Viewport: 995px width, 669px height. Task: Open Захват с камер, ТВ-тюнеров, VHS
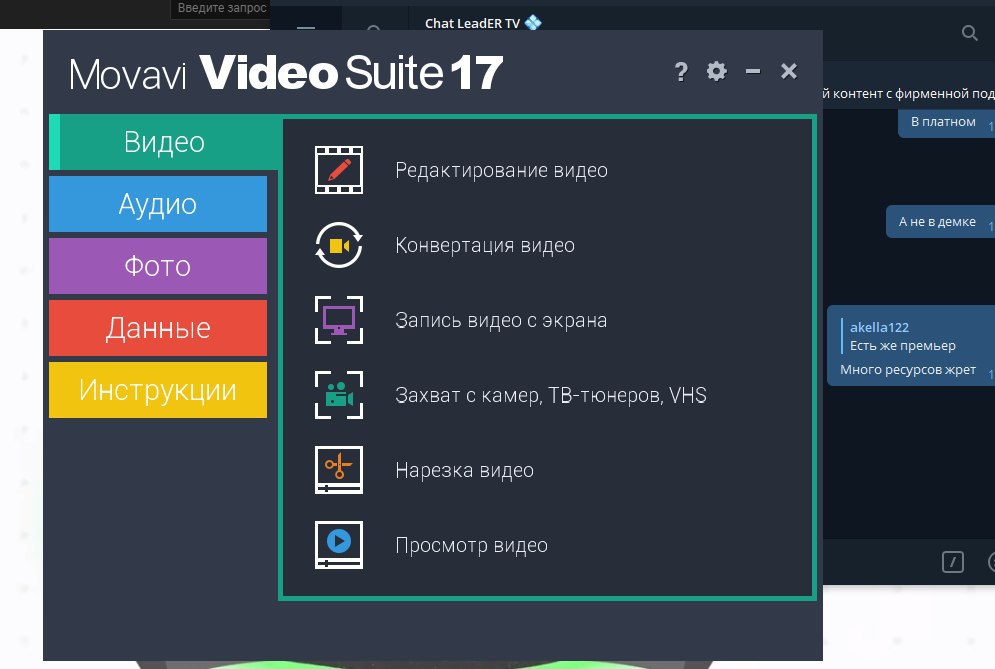click(x=551, y=395)
